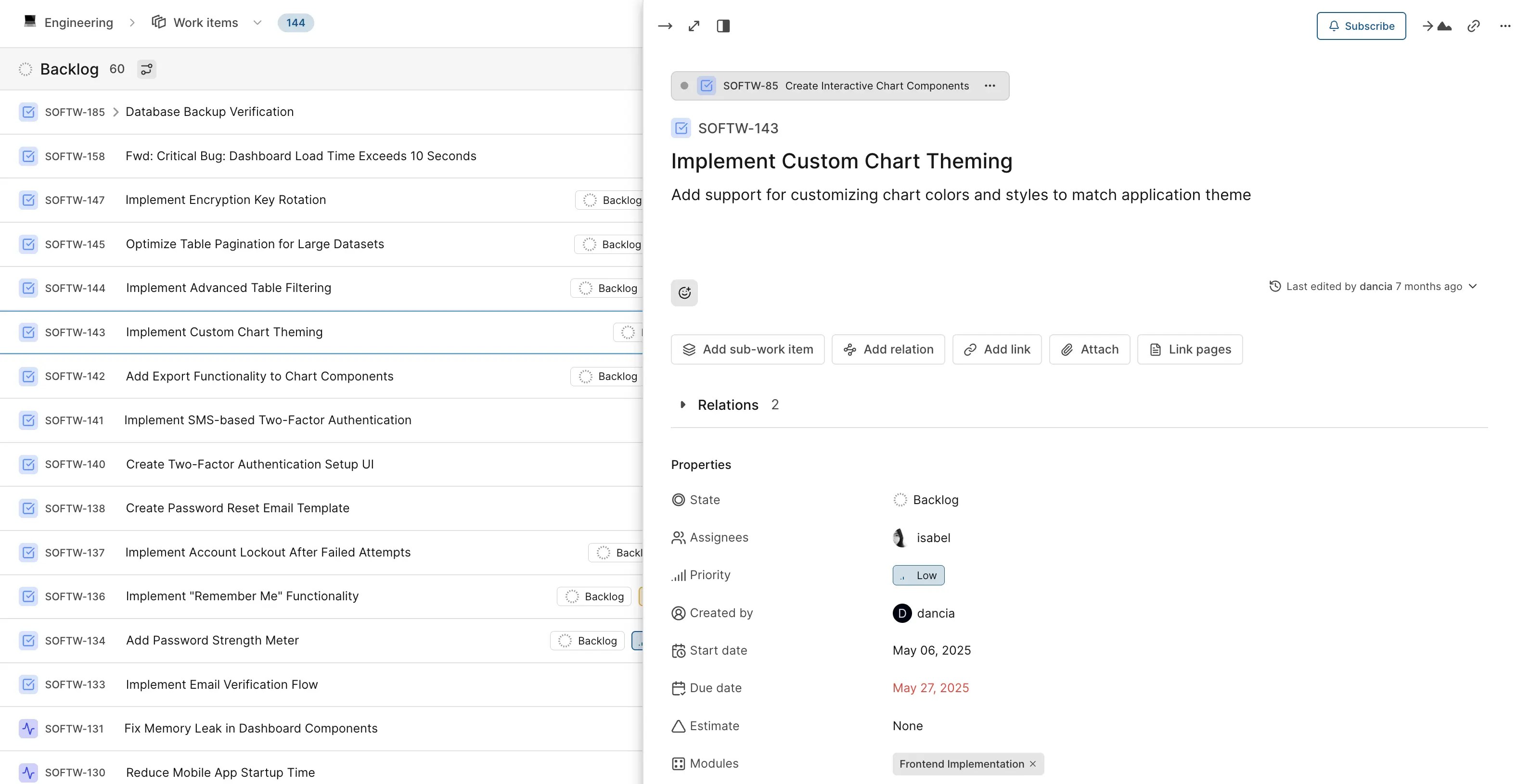Viewport: 1517px width, 784px height.
Task: Add an emoji reaction below the description
Action: [684, 292]
